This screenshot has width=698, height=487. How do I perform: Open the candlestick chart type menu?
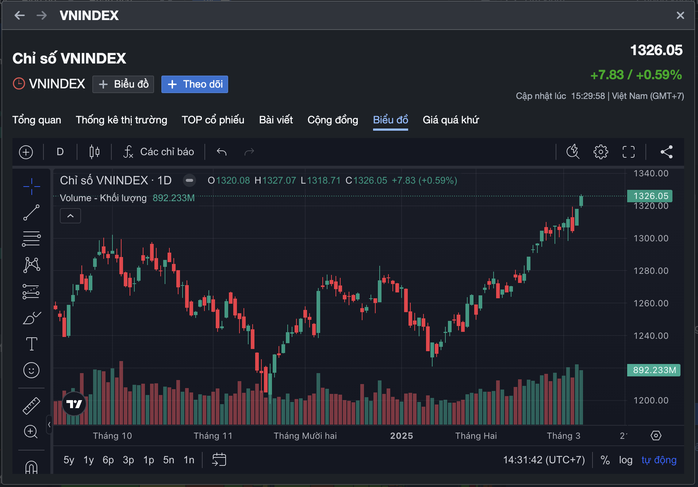point(94,152)
